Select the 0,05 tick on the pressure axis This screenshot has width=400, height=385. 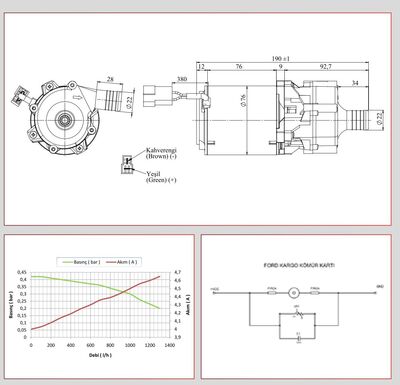point(23,330)
